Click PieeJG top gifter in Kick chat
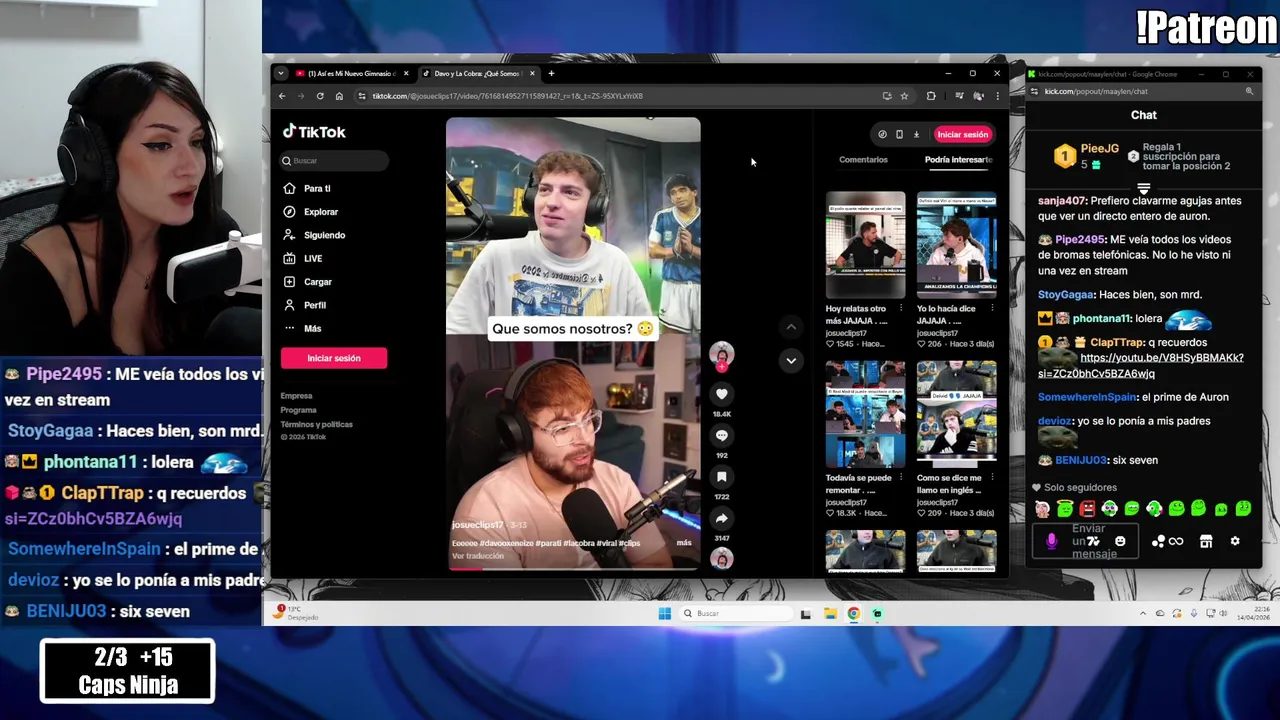This screenshot has height=720, width=1280. pyautogui.click(x=1086, y=156)
